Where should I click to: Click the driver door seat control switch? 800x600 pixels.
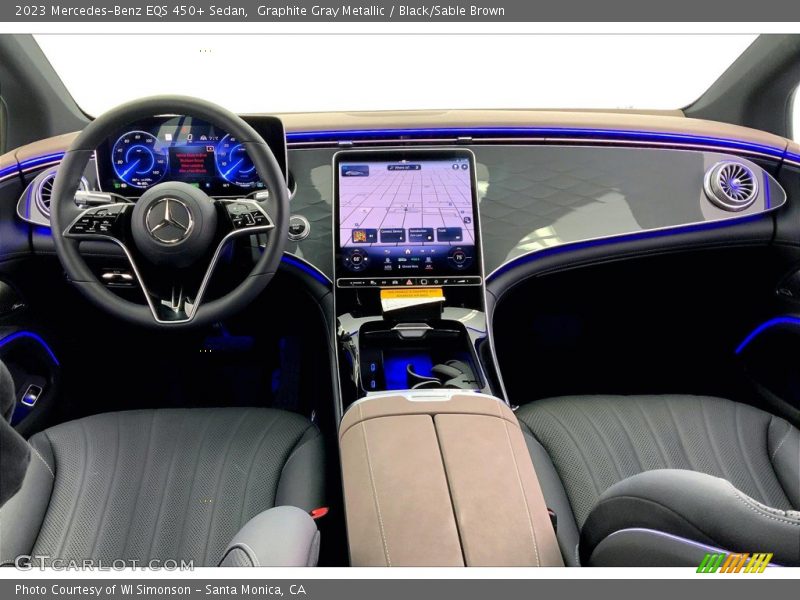click(31, 395)
